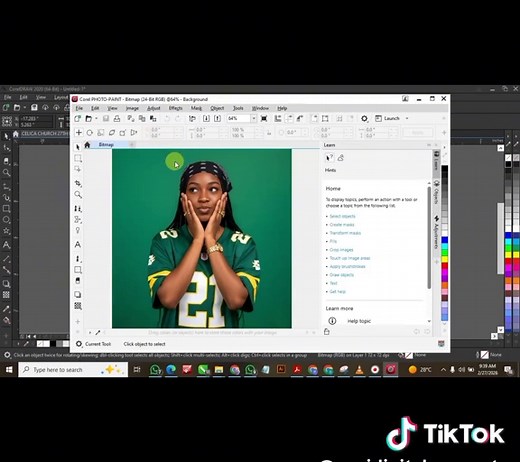520x462 pixels.
Task: Click the Welcome home icon beside Bitmap tab
Action: click(87, 145)
